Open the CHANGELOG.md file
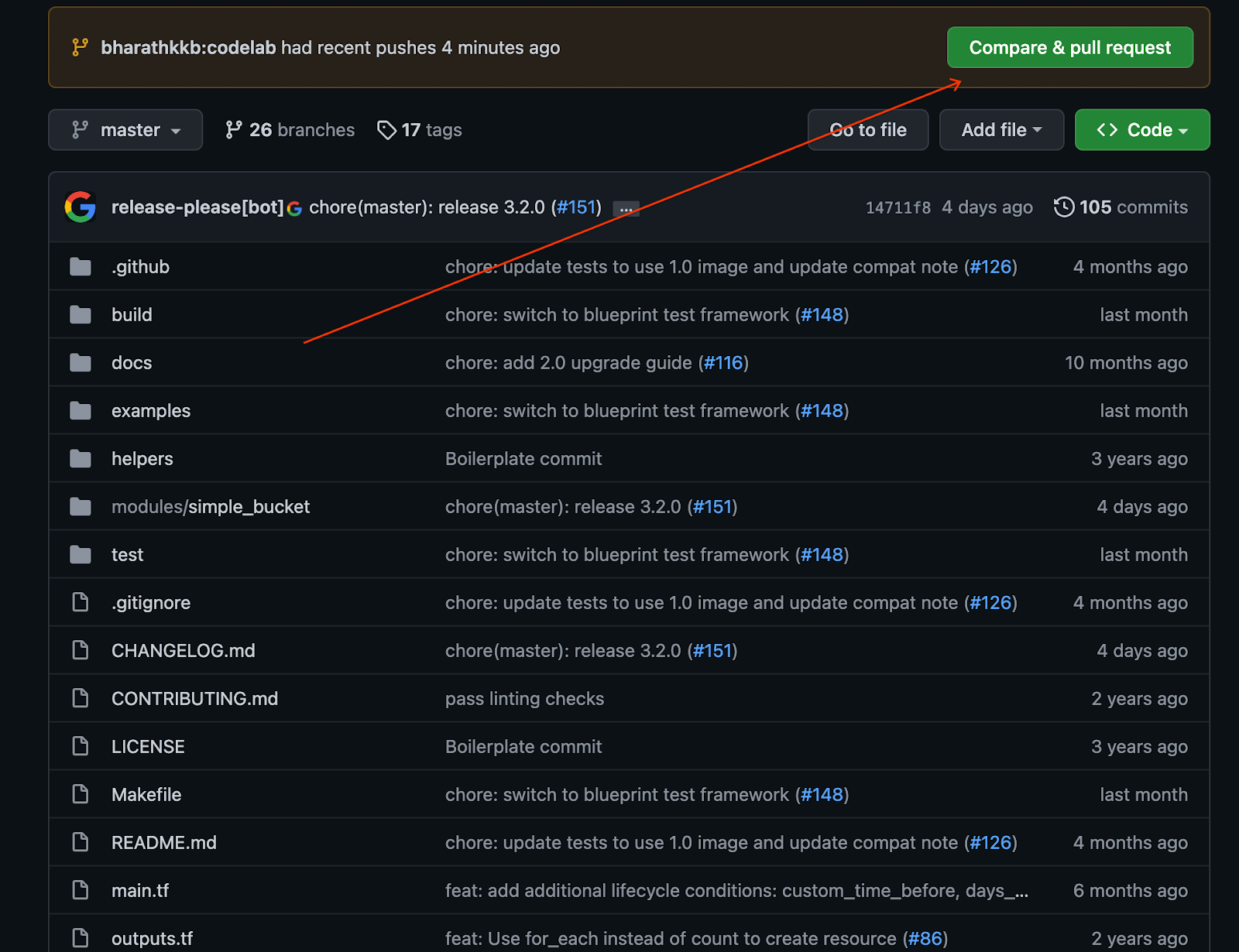Image resolution: width=1239 pixels, height=952 pixels. coord(184,651)
